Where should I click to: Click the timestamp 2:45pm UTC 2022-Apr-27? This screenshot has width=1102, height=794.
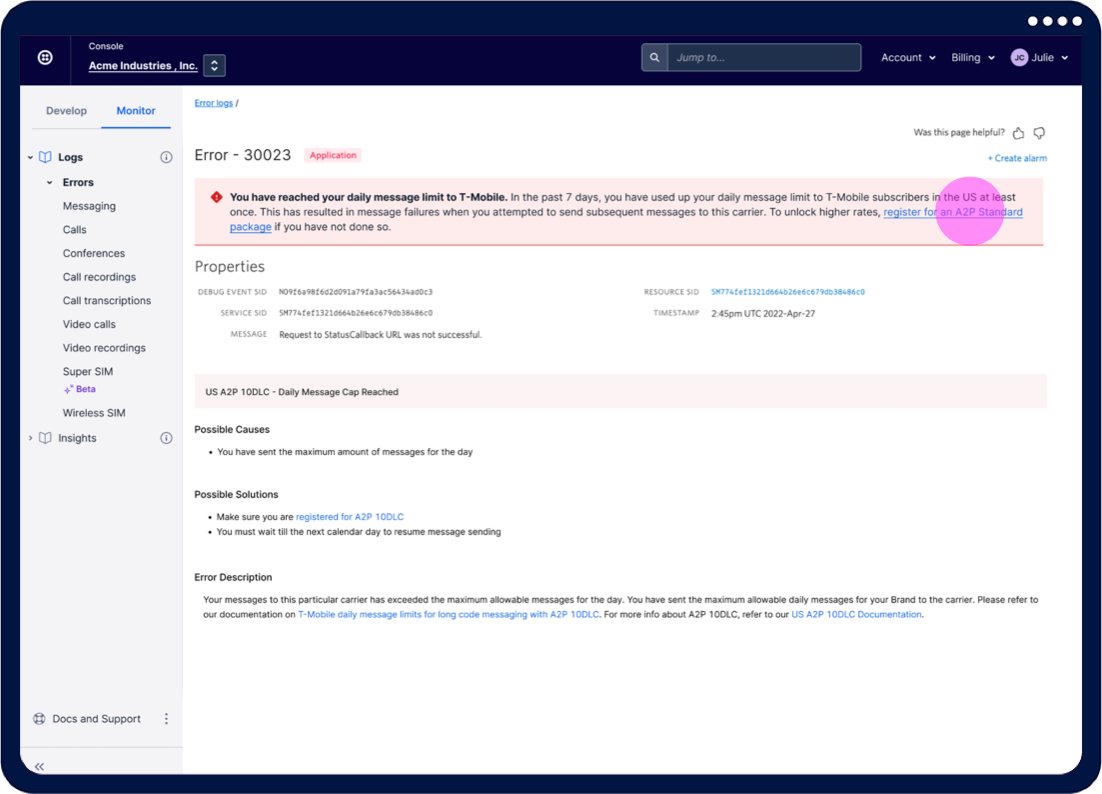pos(763,314)
